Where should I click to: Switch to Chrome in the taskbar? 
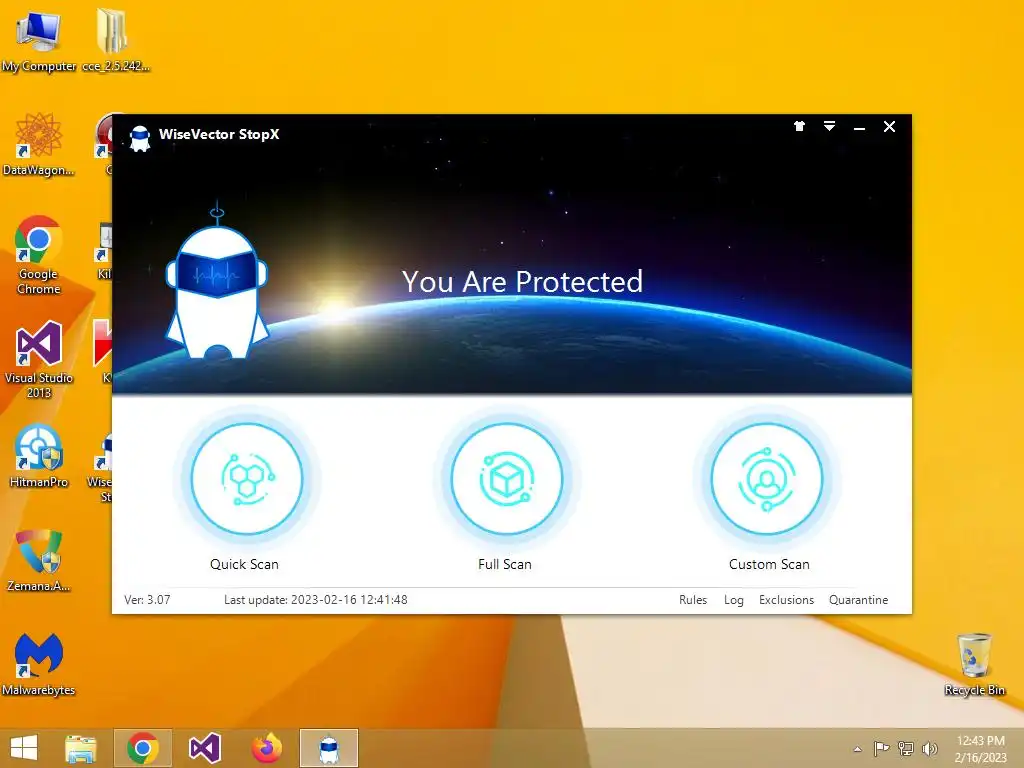coord(142,748)
